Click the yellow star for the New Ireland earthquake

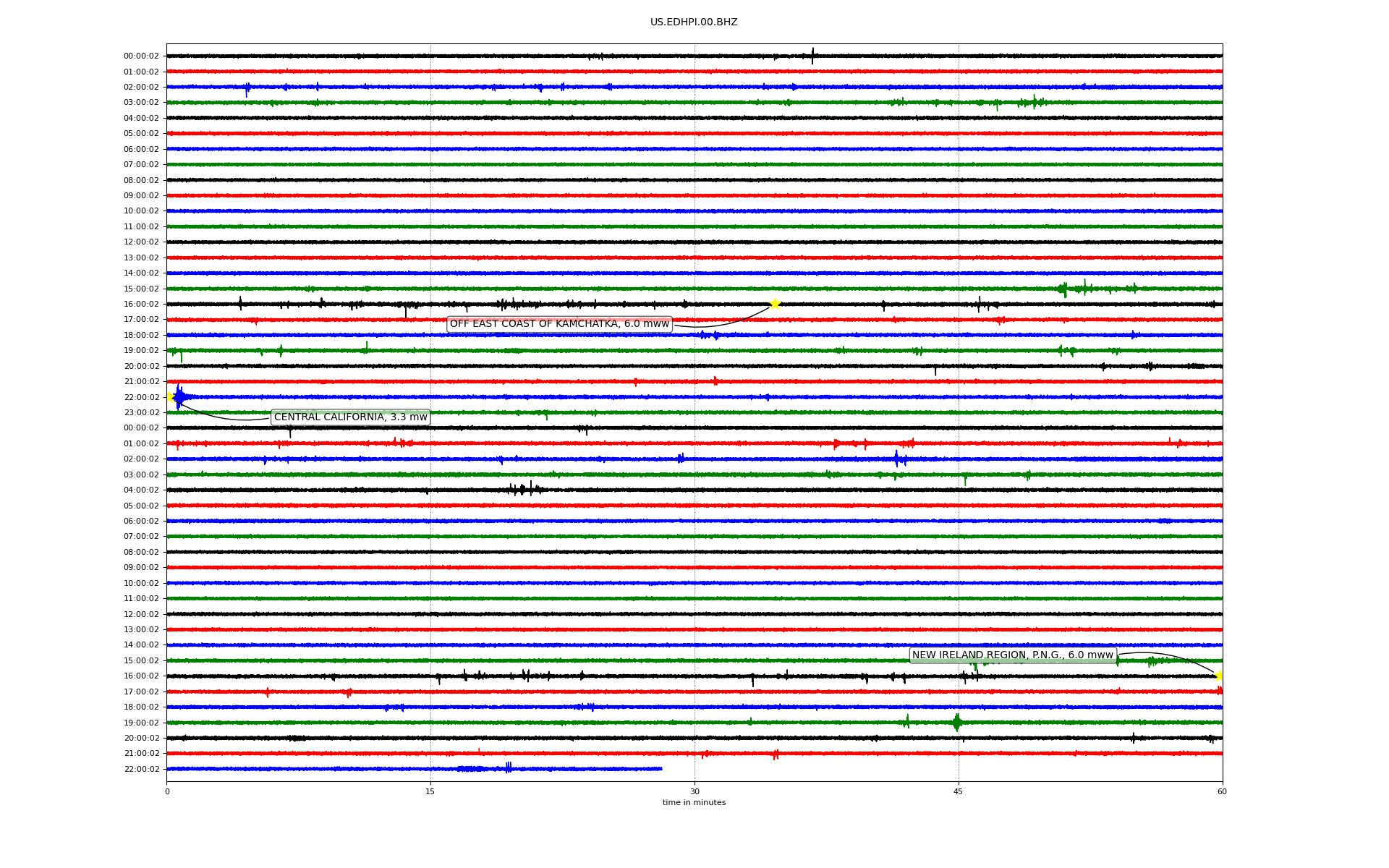click(1220, 676)
